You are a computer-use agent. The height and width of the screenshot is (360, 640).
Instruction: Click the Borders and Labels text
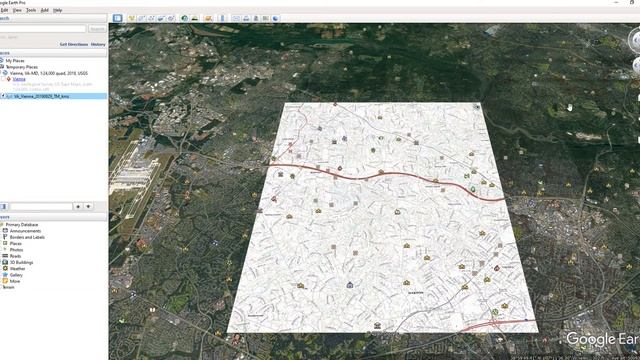click(27, 237)
